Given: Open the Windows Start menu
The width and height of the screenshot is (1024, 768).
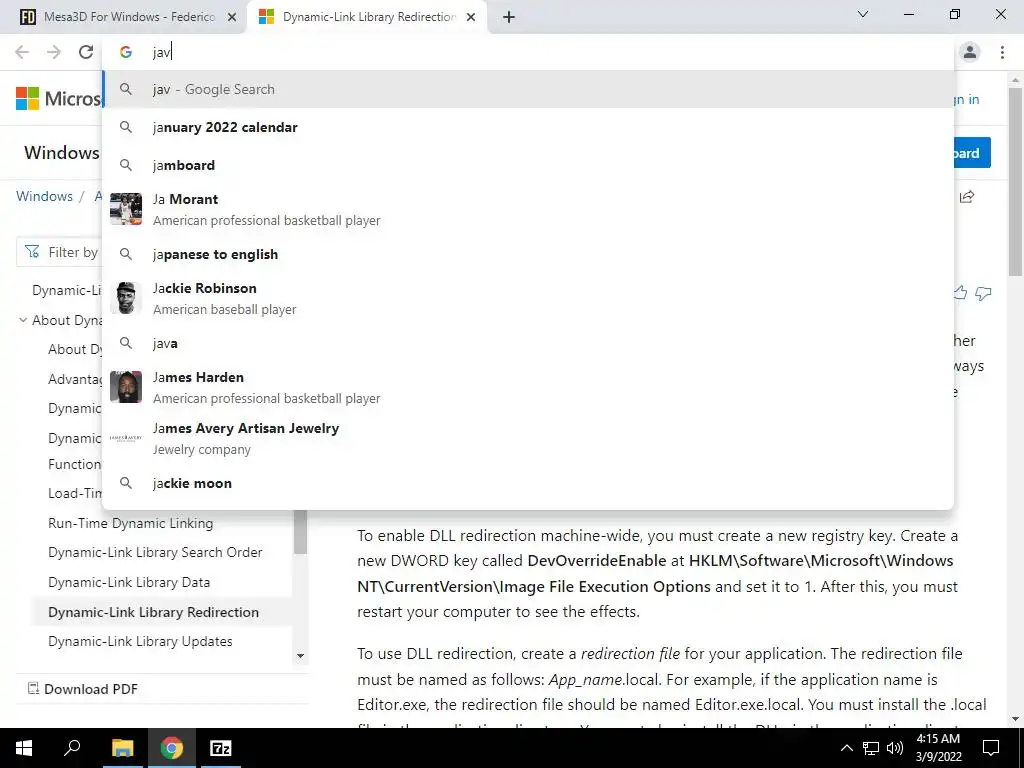Looking at the screenshot, I should point(24,748).
